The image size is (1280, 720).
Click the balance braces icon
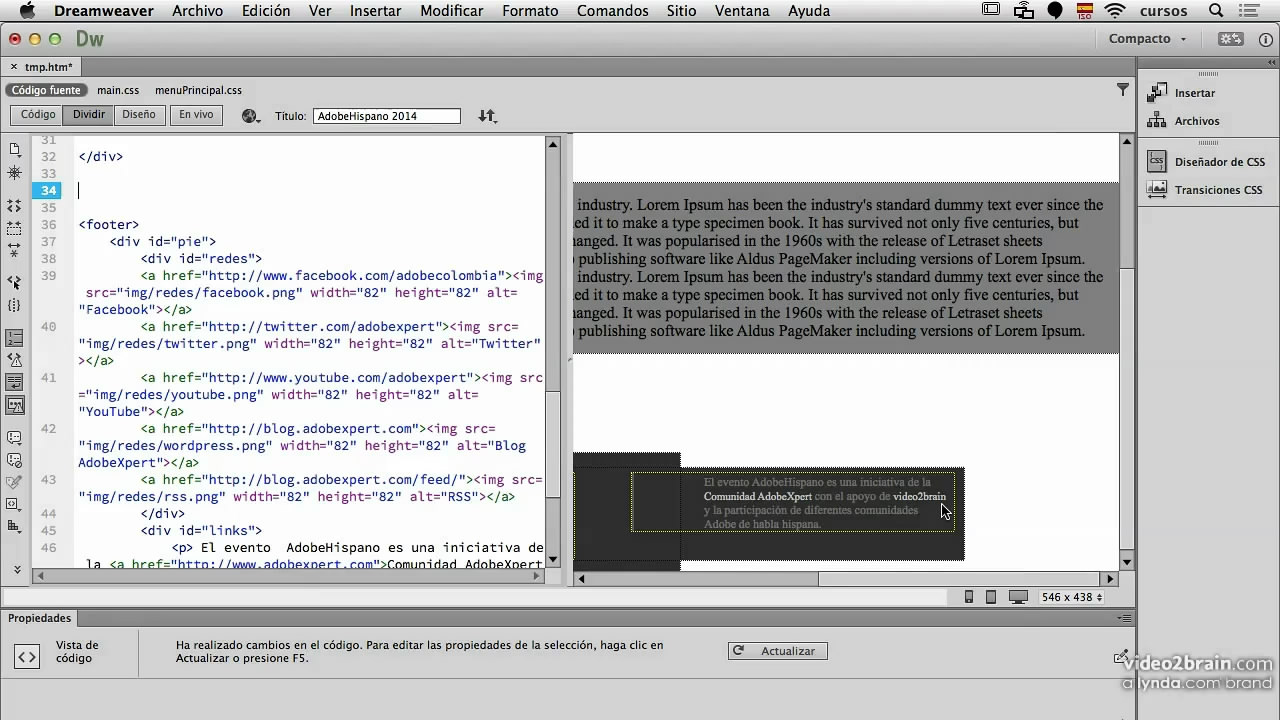pyautogui.click(x=15, y=305)
